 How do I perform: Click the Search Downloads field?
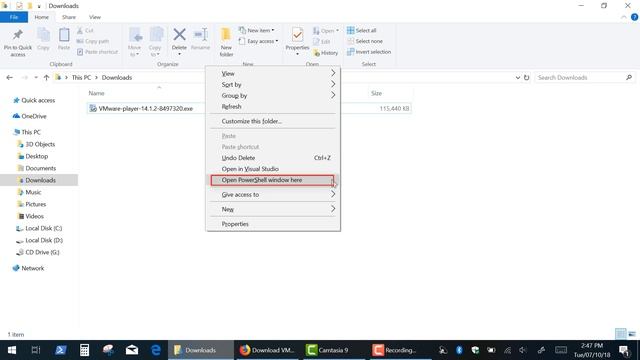coord(584,78)
